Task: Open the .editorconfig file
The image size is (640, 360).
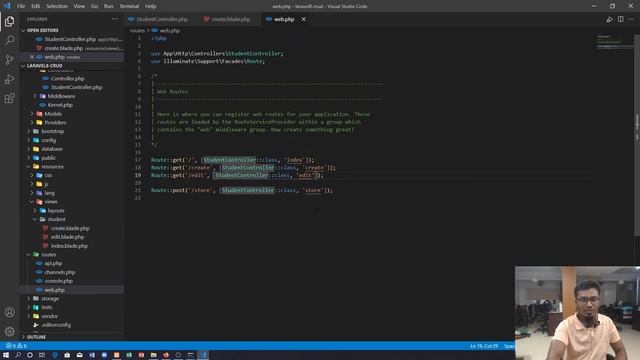Action: (56, 325)
